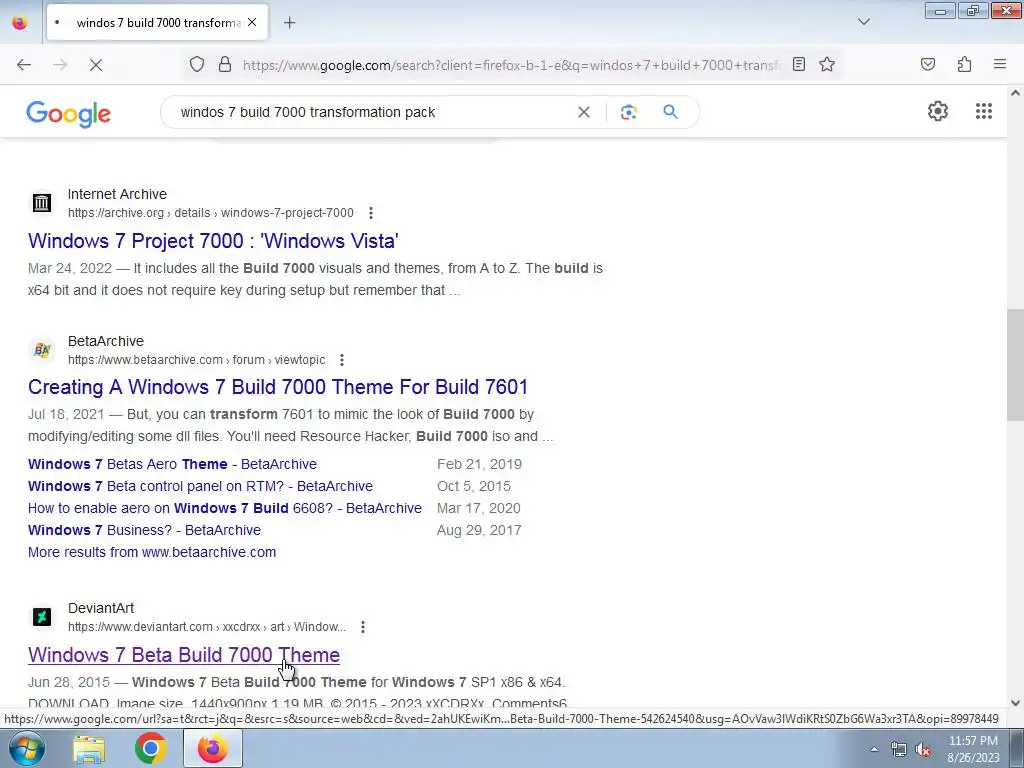Click the betaarchive.com URL breadcrumb
1024x768 pixels.
(x=197, y=360)
